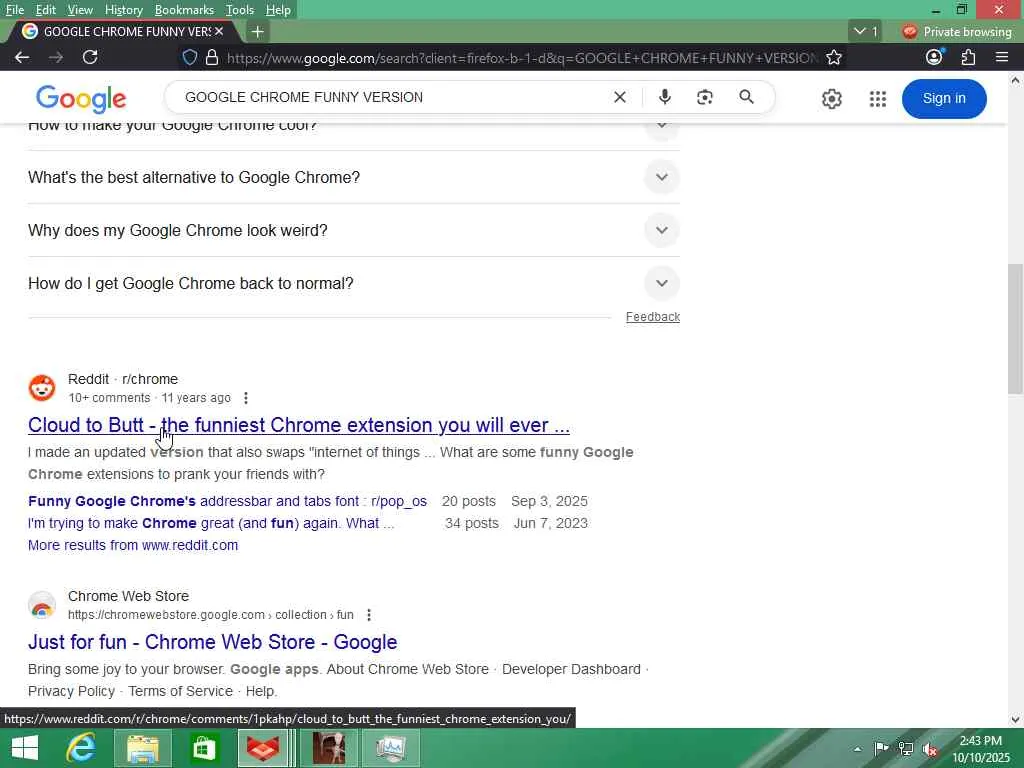Expand "Why does my Google Chrome look weird?"
1024x768 pixels.
click(x=662, y=231)
